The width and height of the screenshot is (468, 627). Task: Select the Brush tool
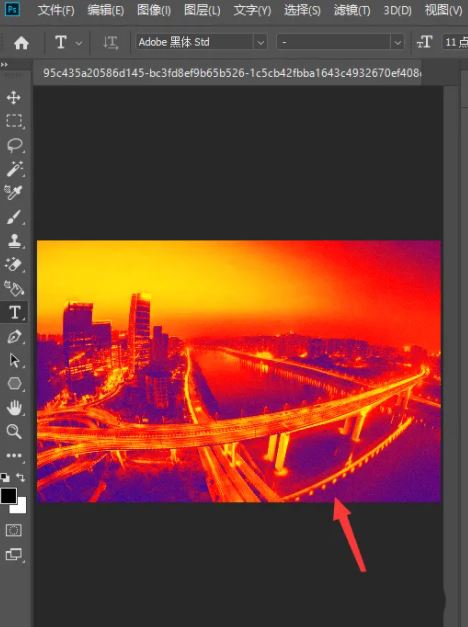click(x=14, y=217)
